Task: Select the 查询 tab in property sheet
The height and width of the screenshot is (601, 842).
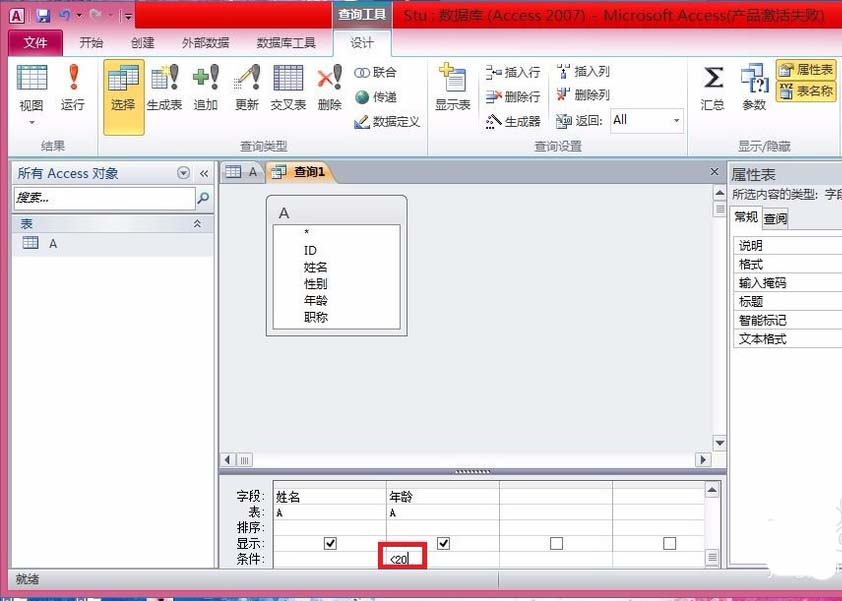Action: pyautogui.click(x=775, y=219)
